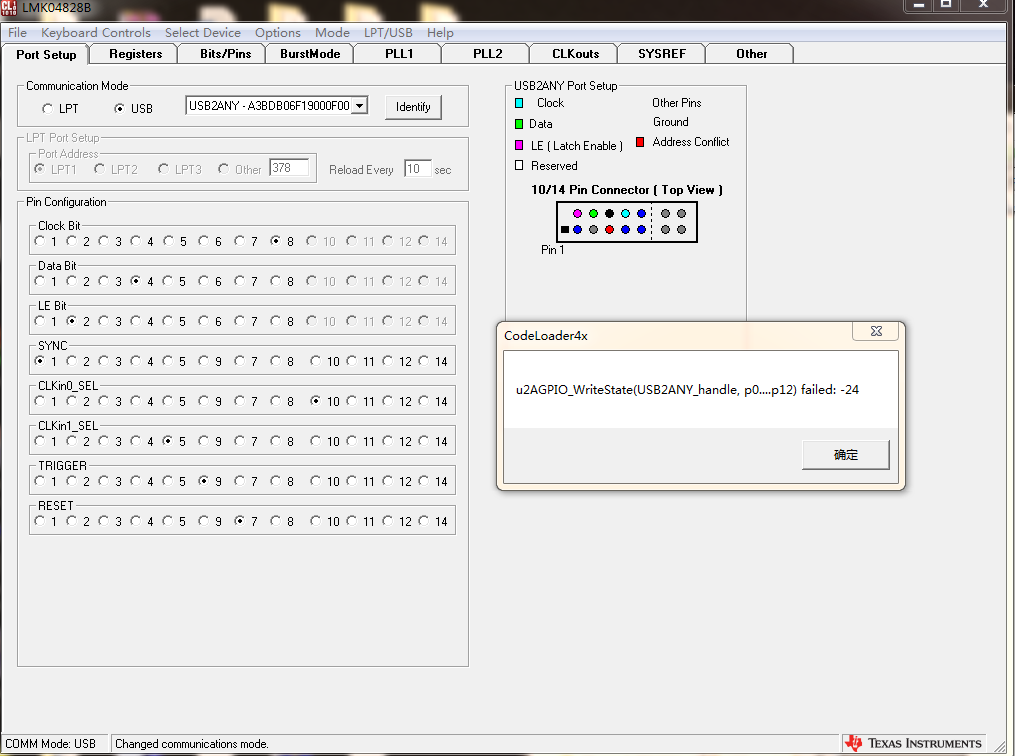This screenshot has height=756, width=1015.
Task: Switch to the PLL2 tab
Action: click(487, 54)
